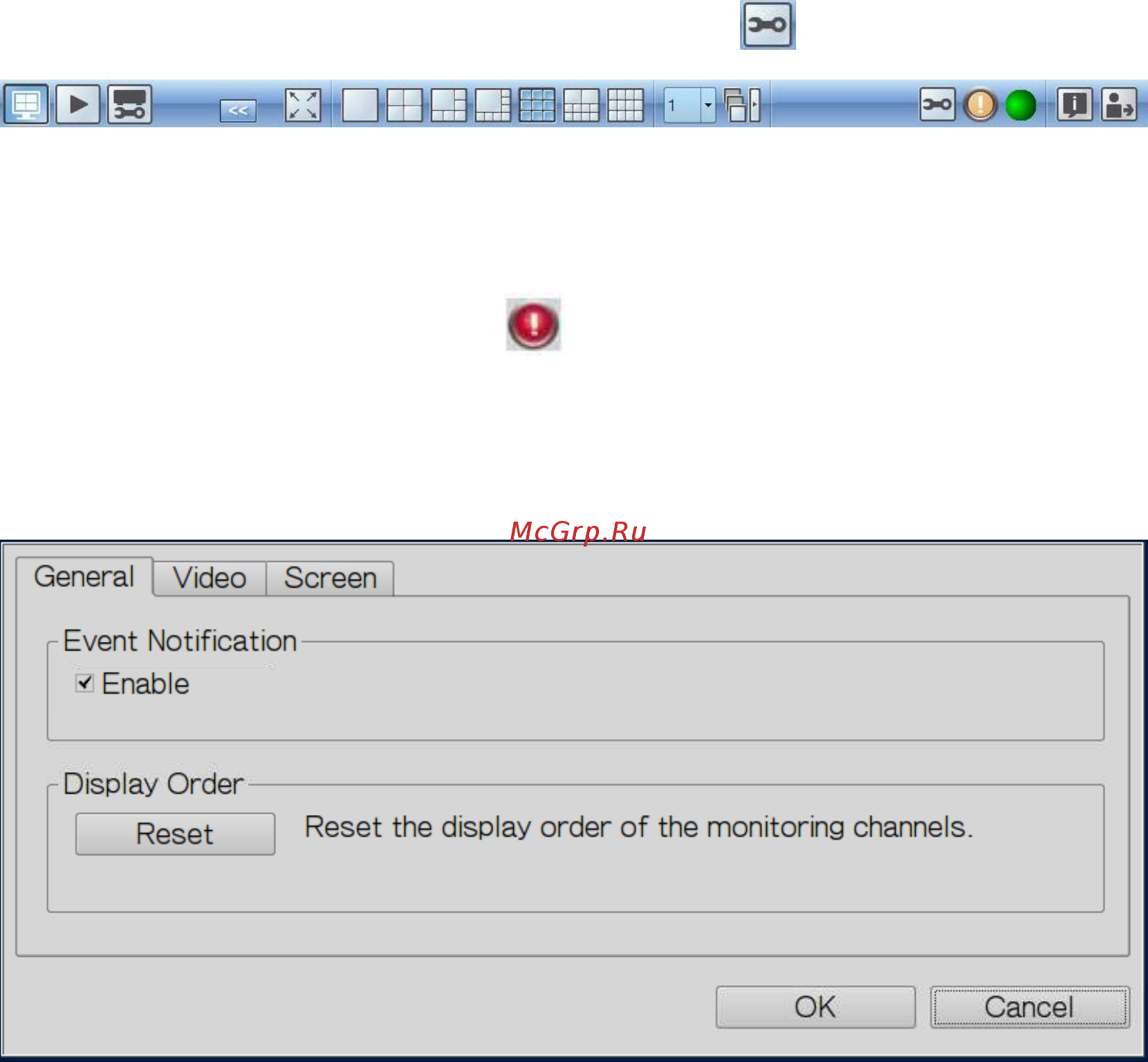Uncheck Event Notification Enable checkbox
1148x1062 pixels.
[x=84, y=683]
